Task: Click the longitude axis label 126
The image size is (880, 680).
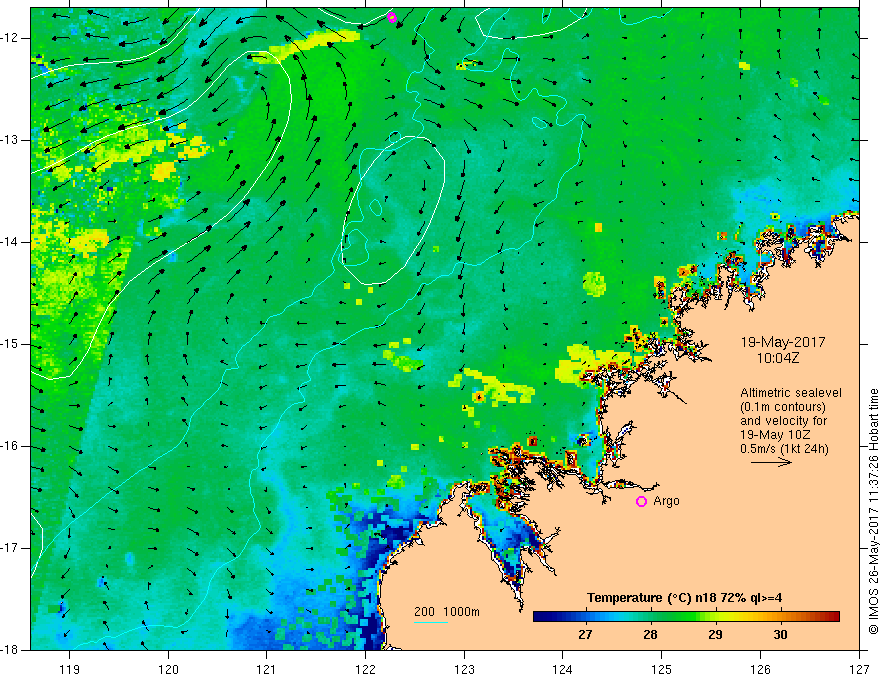Action: [760, 669]
